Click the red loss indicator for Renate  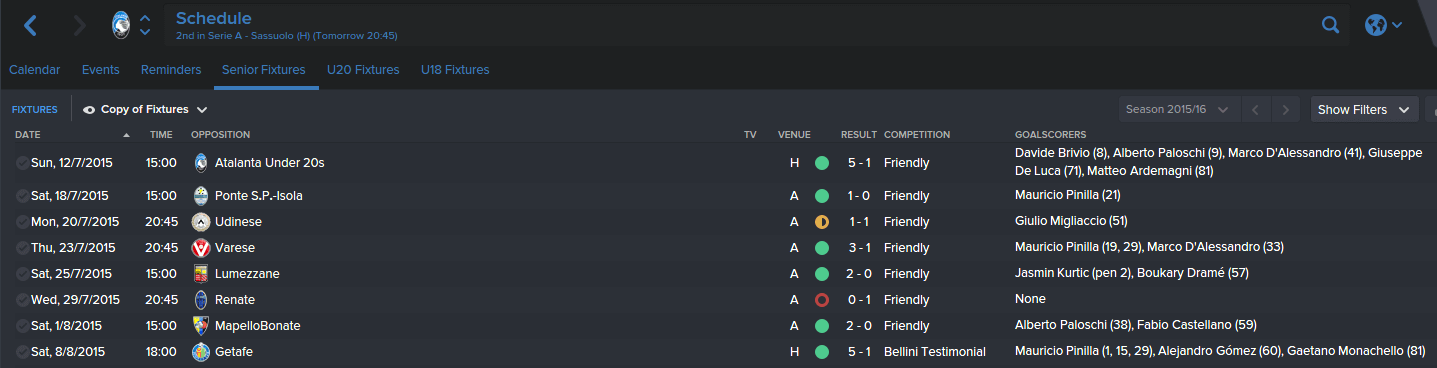click(822, 300)
